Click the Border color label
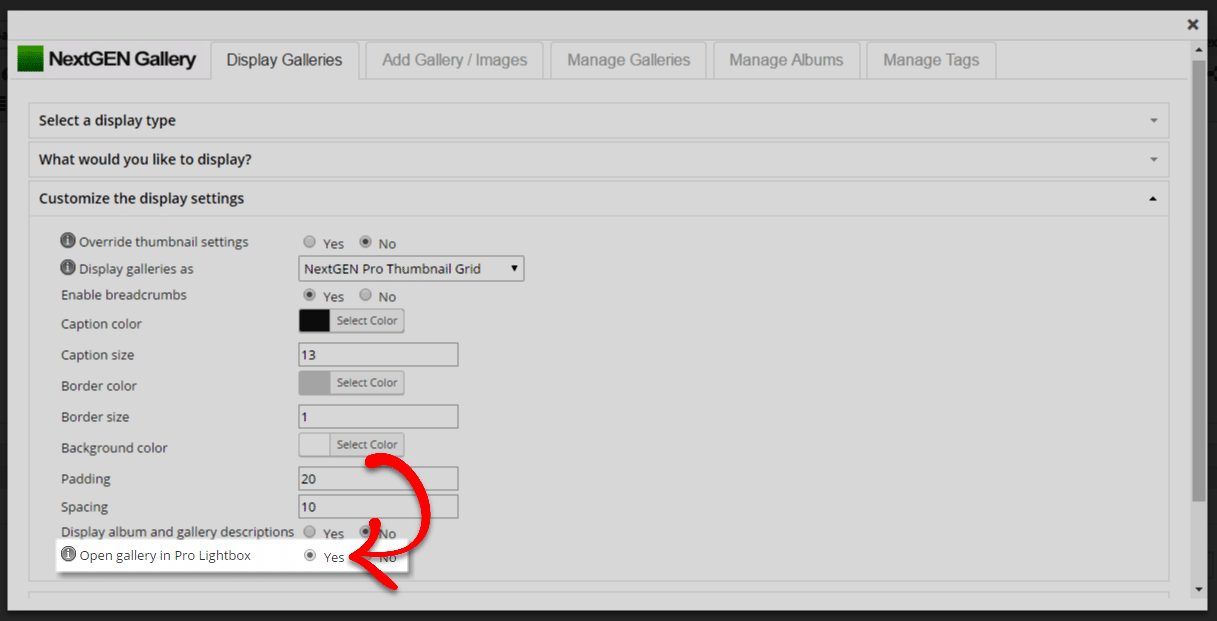 pyautogui.click(x=99, y=386)
